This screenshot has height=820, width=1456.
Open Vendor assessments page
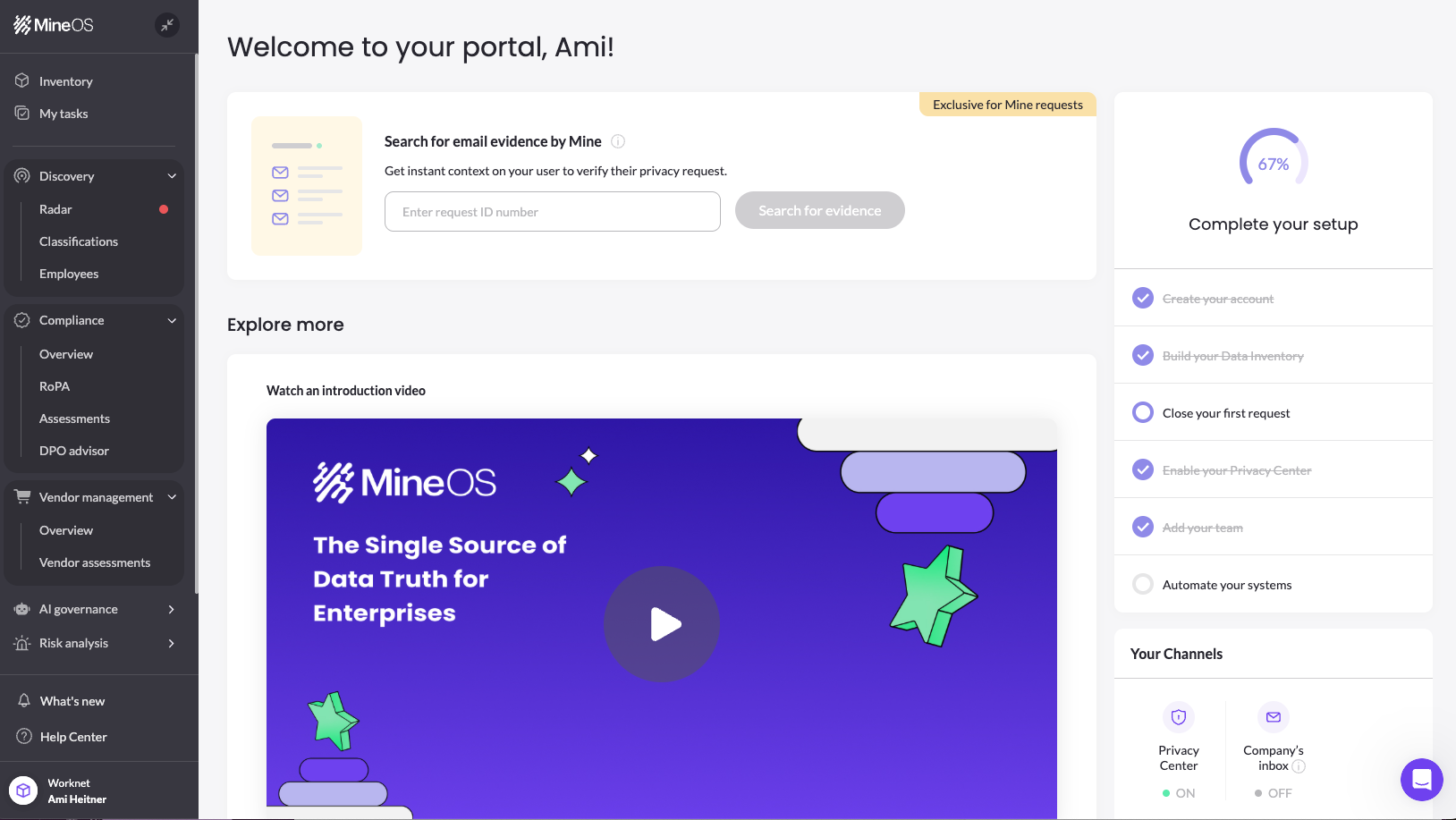(x=94, y=562)
